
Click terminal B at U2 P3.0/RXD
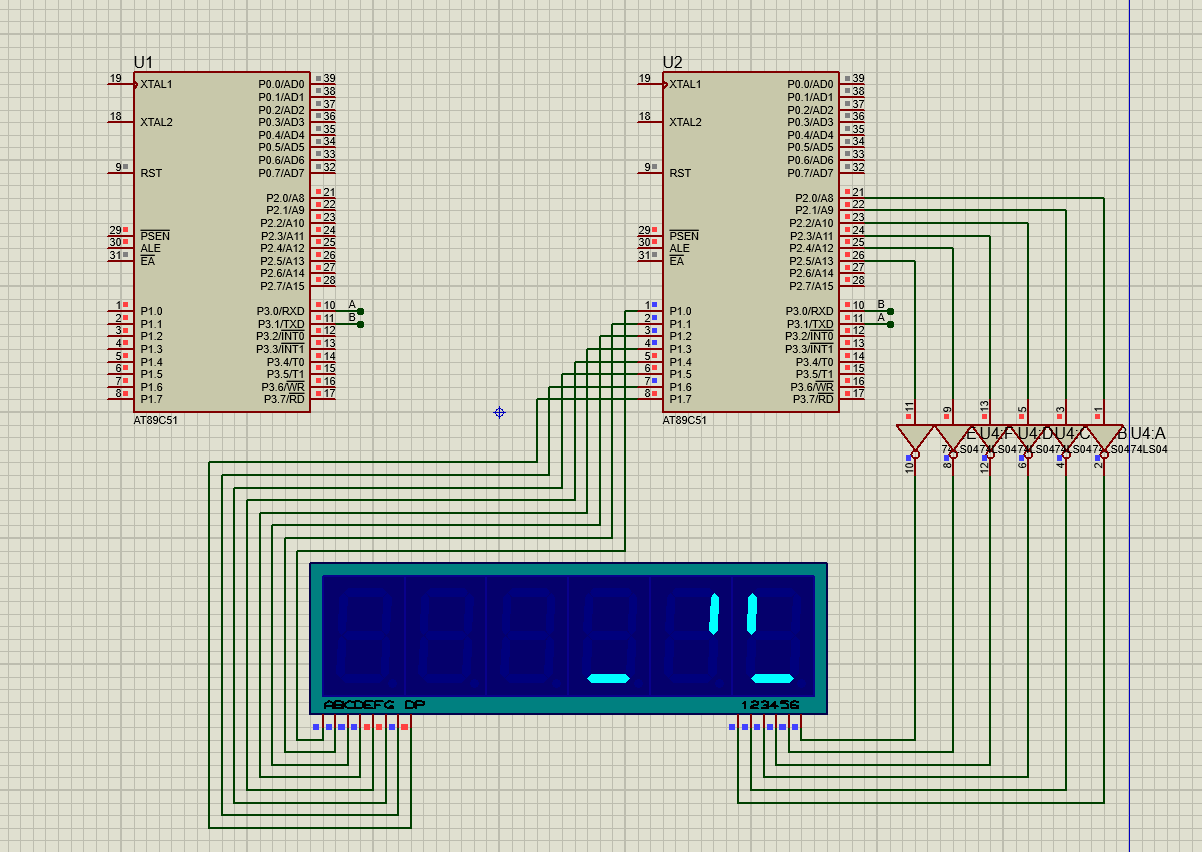(x=889, y=311)
